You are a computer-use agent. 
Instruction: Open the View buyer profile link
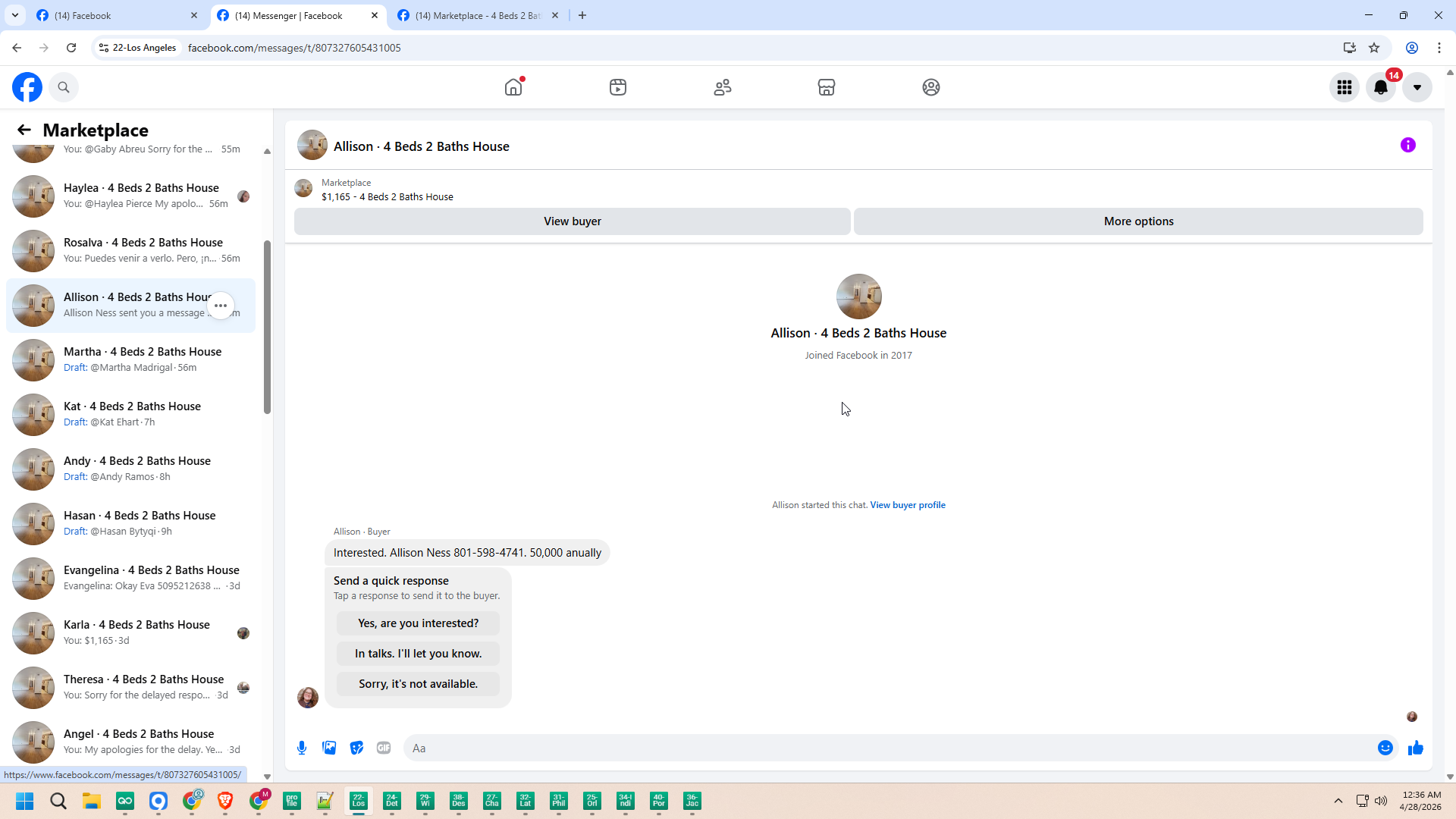908,505
